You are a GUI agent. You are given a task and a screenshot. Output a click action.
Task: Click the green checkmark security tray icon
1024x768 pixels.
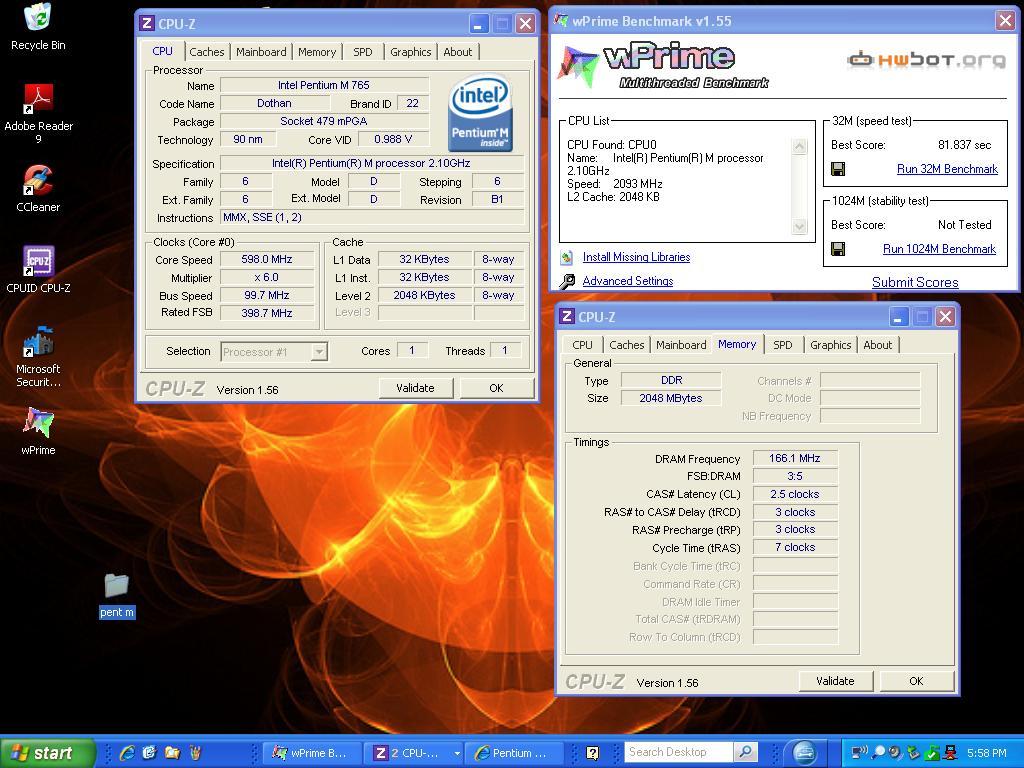[933, 752]
